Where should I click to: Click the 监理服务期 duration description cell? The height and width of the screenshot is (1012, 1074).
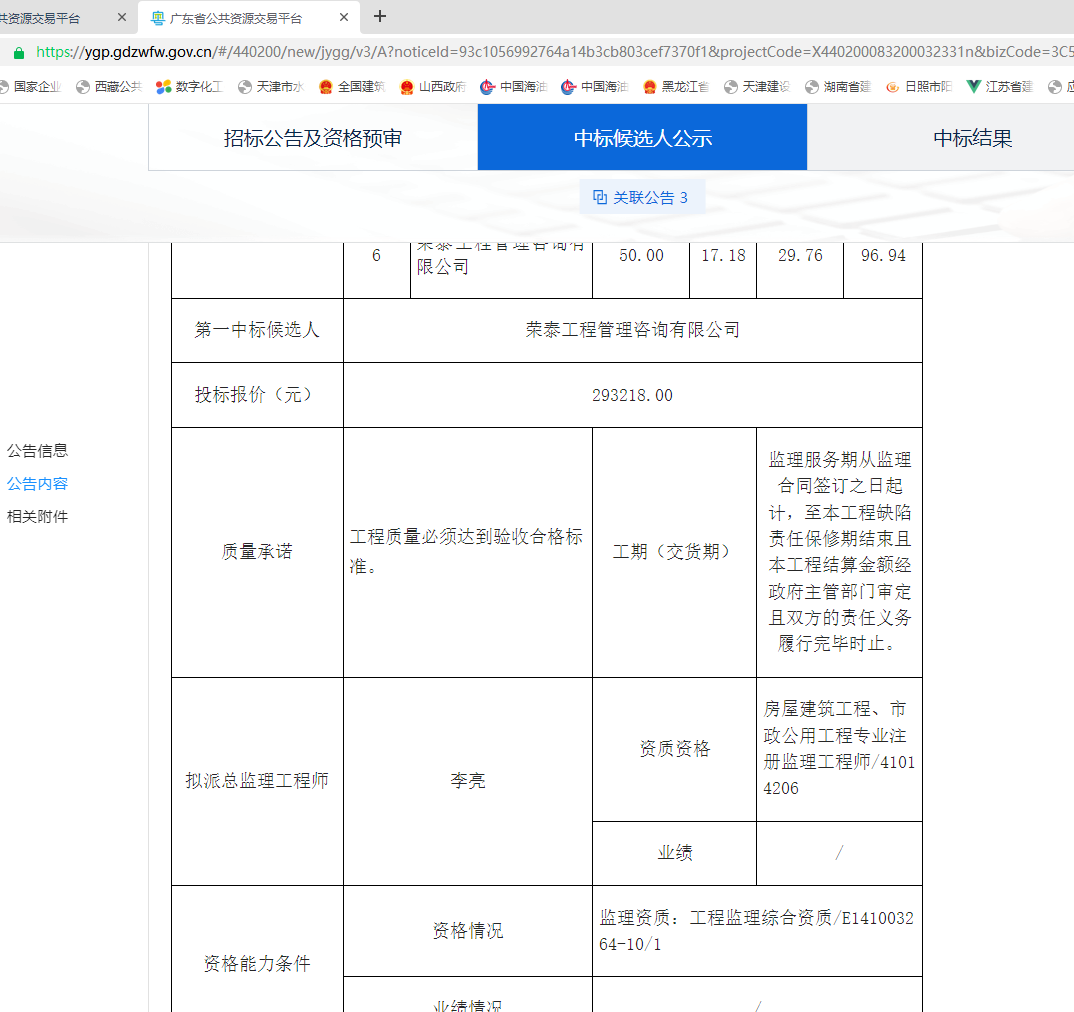pyautogui.click(x=839, y=552)
